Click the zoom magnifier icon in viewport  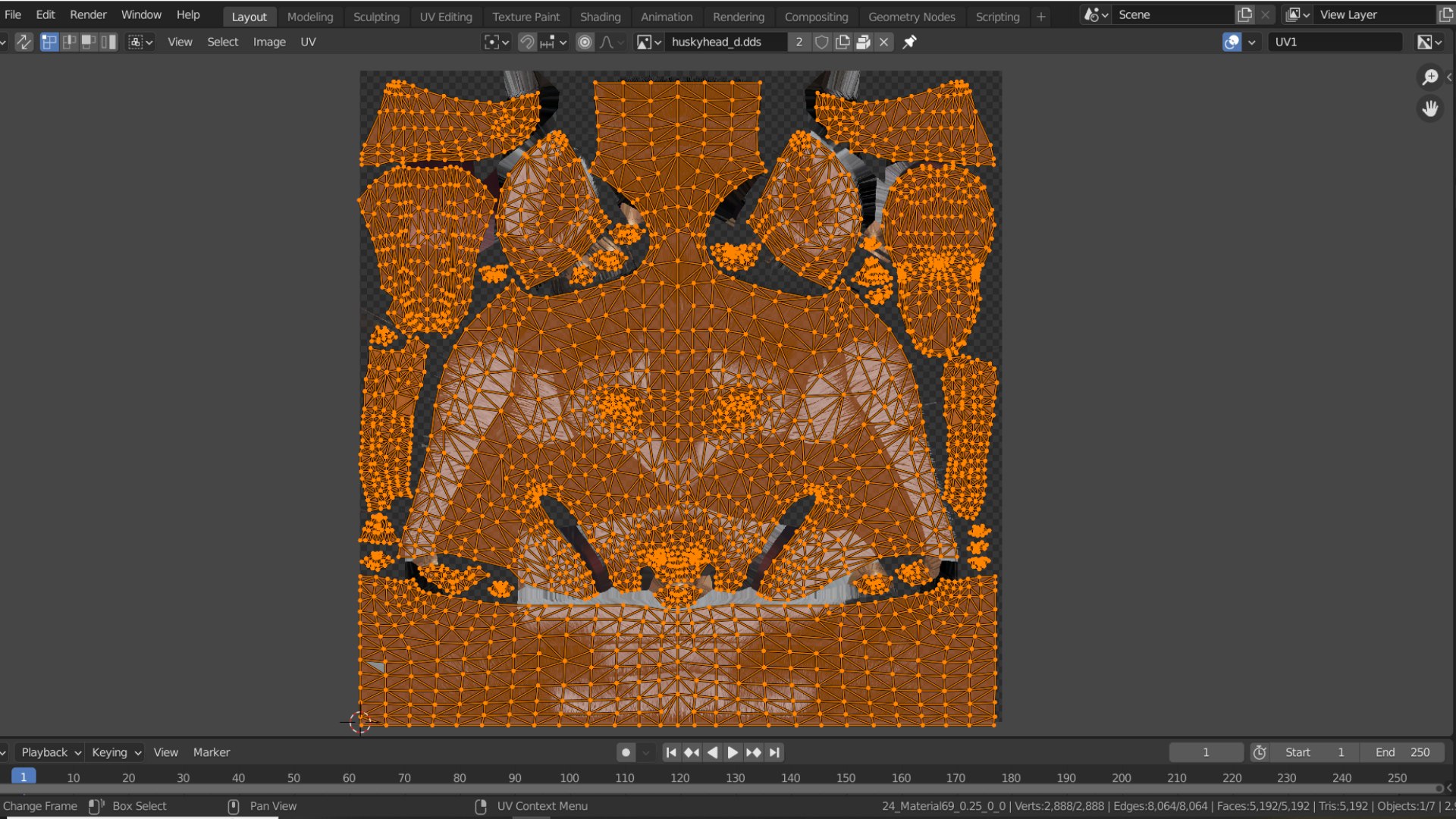coord(1430,77)
